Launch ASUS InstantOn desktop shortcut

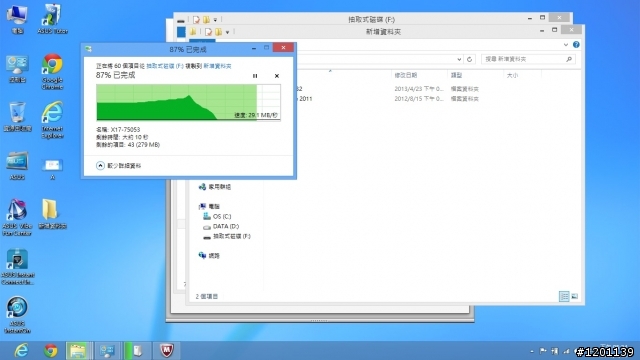(17, 315)
